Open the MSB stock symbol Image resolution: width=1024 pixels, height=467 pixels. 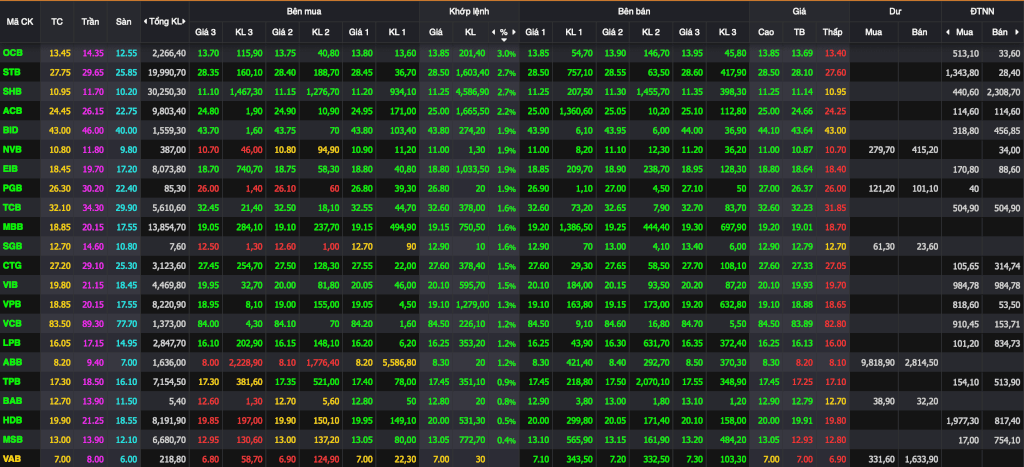(x=12, y=440)
